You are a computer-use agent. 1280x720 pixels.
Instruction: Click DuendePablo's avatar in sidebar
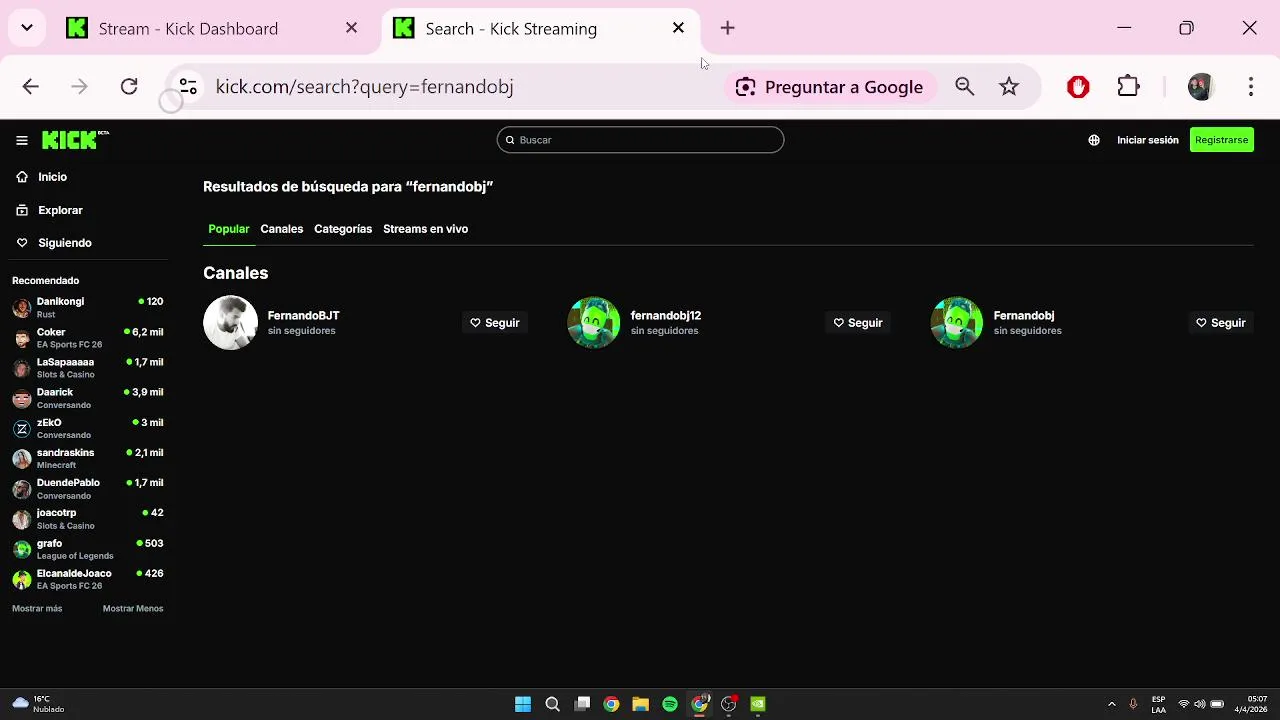pos(22,489)
